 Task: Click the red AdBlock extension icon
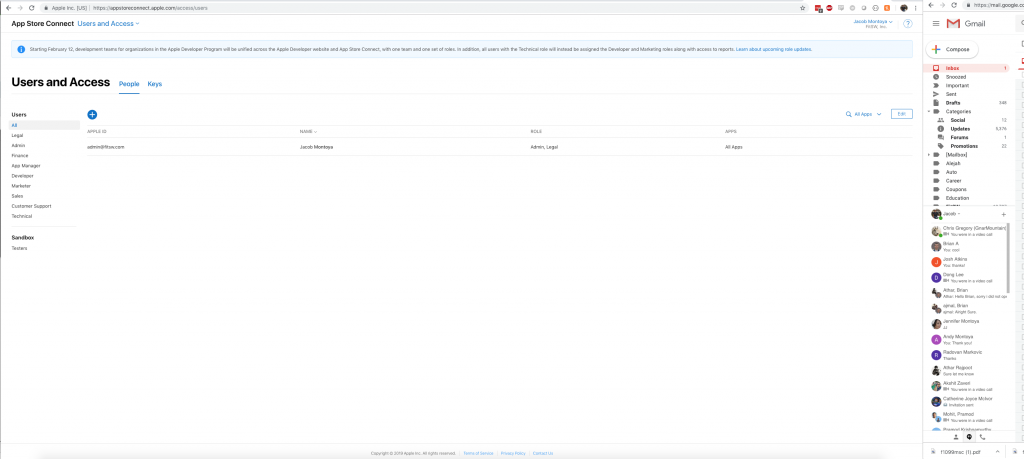pyautogui.click(x=829, y=8)
